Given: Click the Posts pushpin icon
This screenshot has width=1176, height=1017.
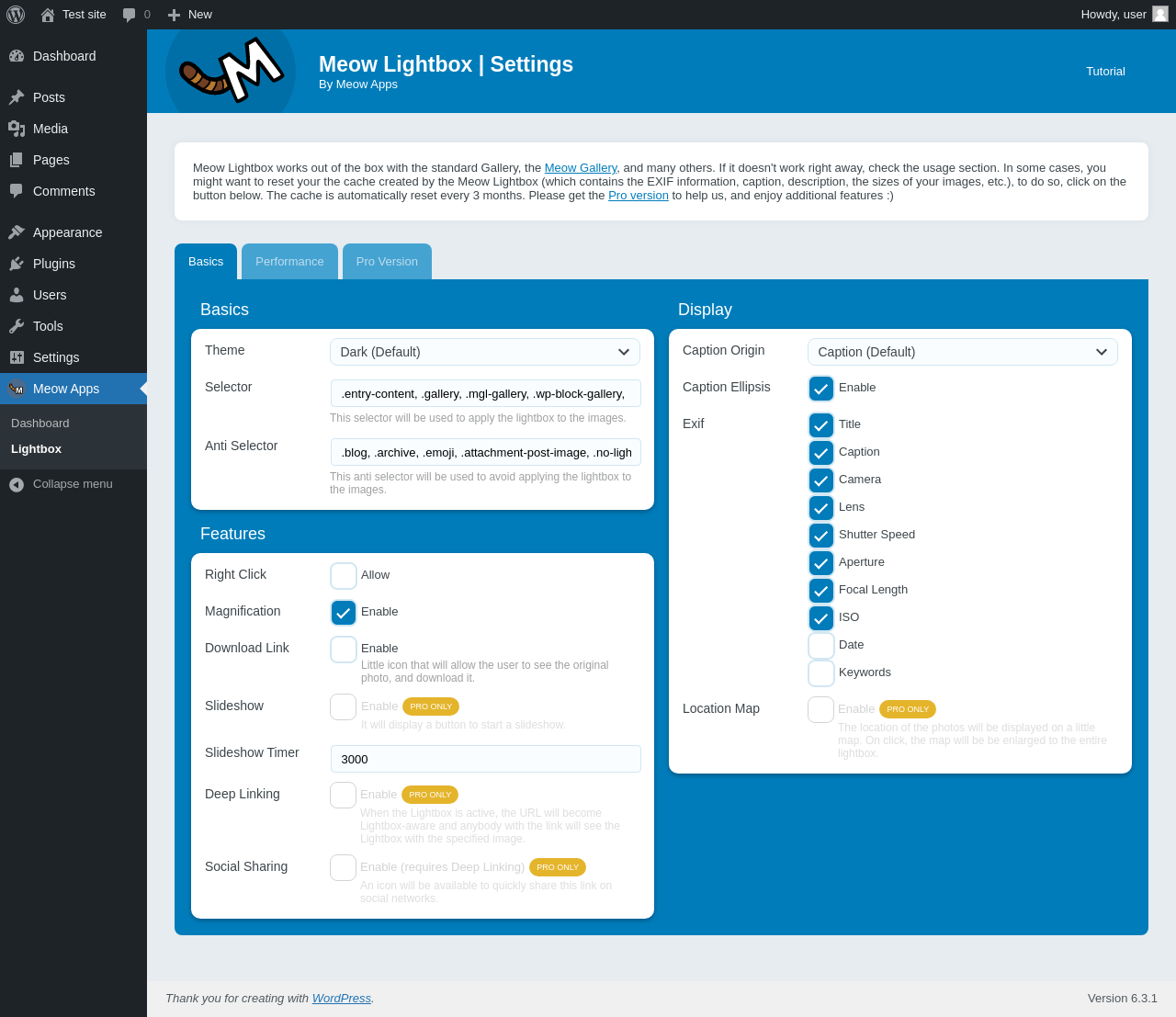Looking at the screenshot, I should 17,97.
